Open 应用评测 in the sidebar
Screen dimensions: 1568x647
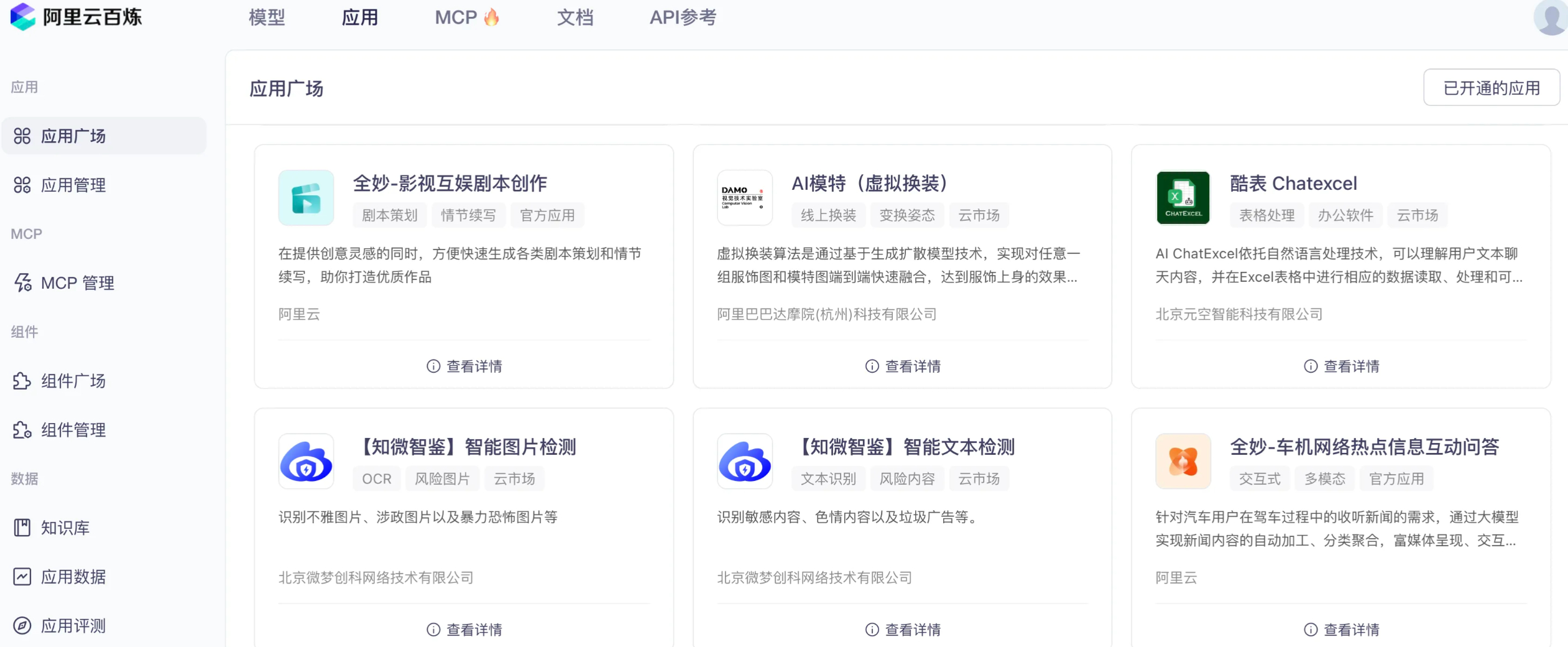tap(104, 625)
